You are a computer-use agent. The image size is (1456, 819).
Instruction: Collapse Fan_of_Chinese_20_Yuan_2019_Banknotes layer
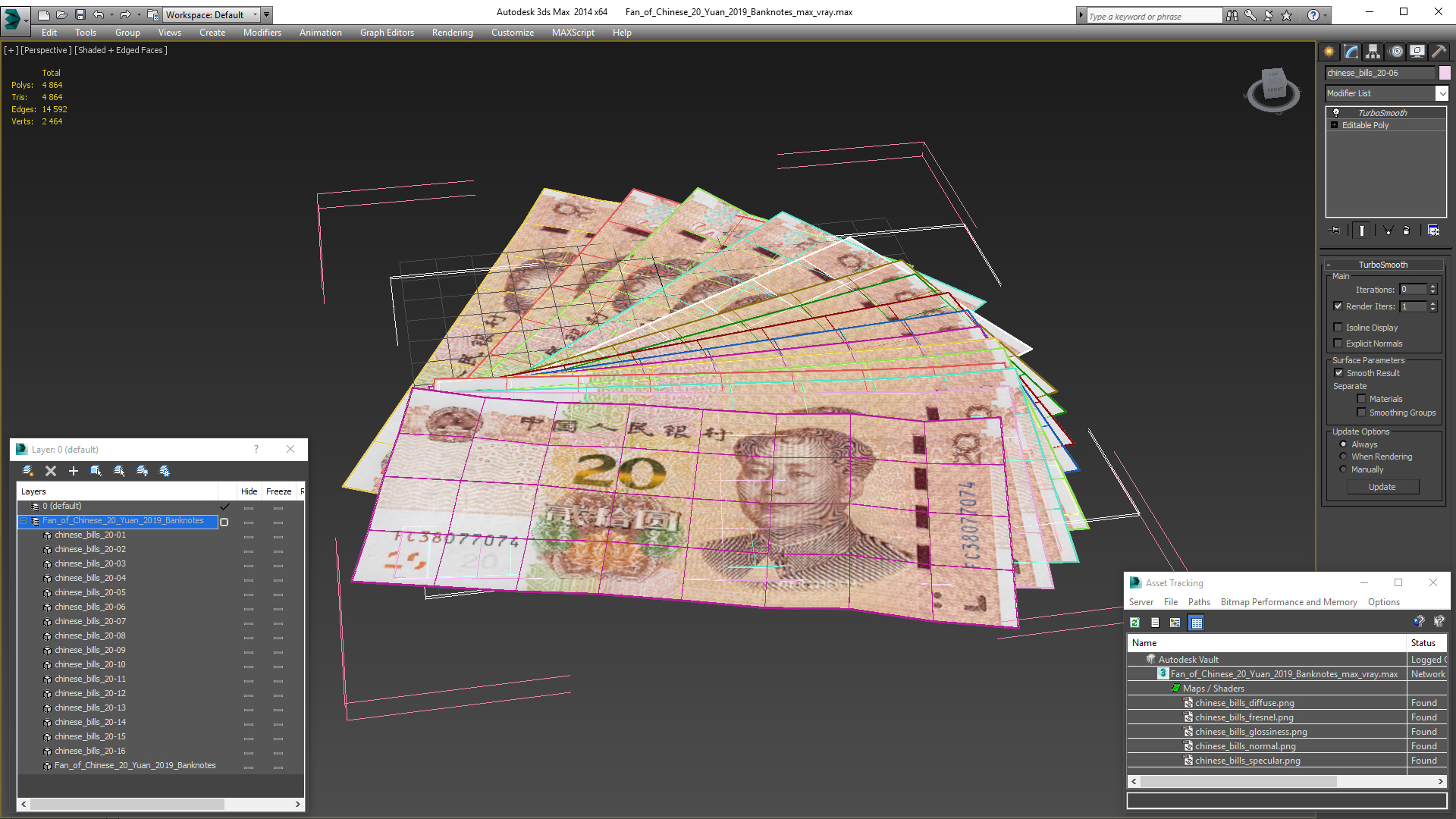pos(24,521)
